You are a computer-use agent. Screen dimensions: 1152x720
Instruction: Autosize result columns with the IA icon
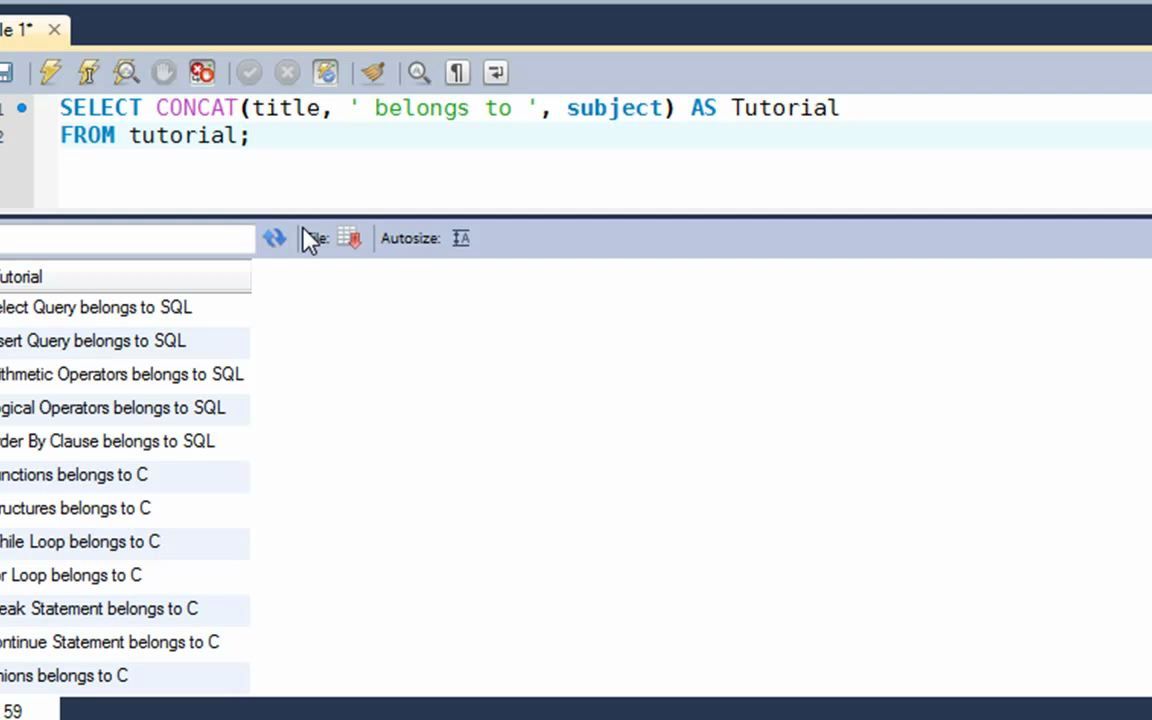point(460,238)
